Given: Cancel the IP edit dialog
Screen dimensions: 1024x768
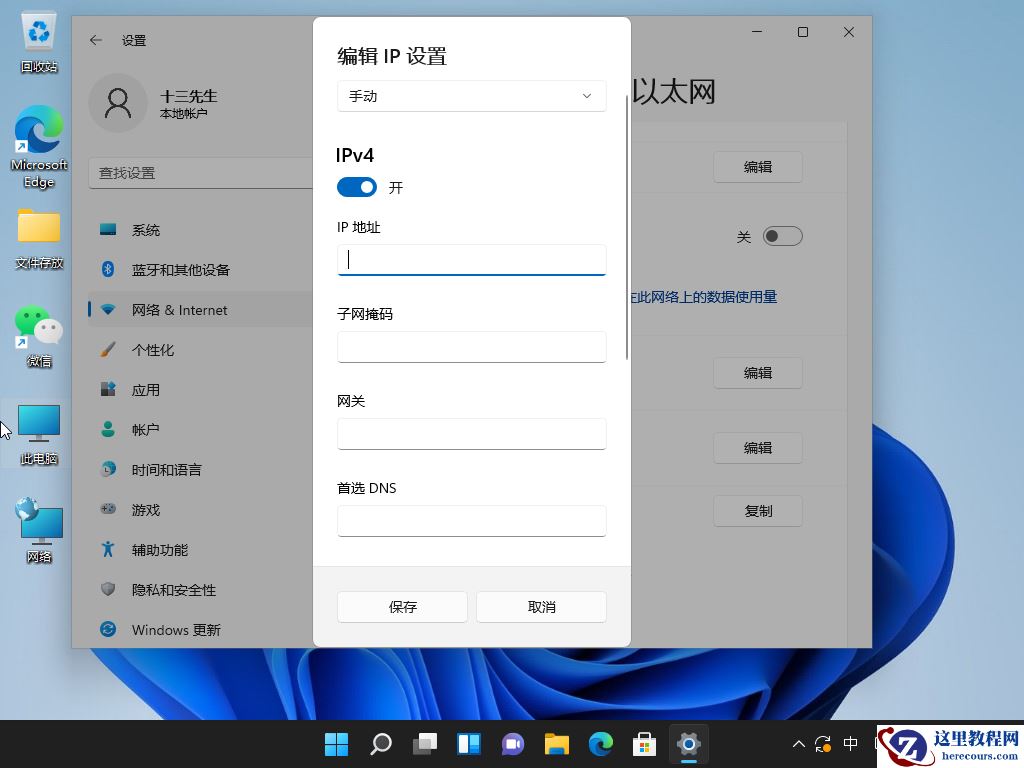Looking at the screenshot, I should pos(540,606).
